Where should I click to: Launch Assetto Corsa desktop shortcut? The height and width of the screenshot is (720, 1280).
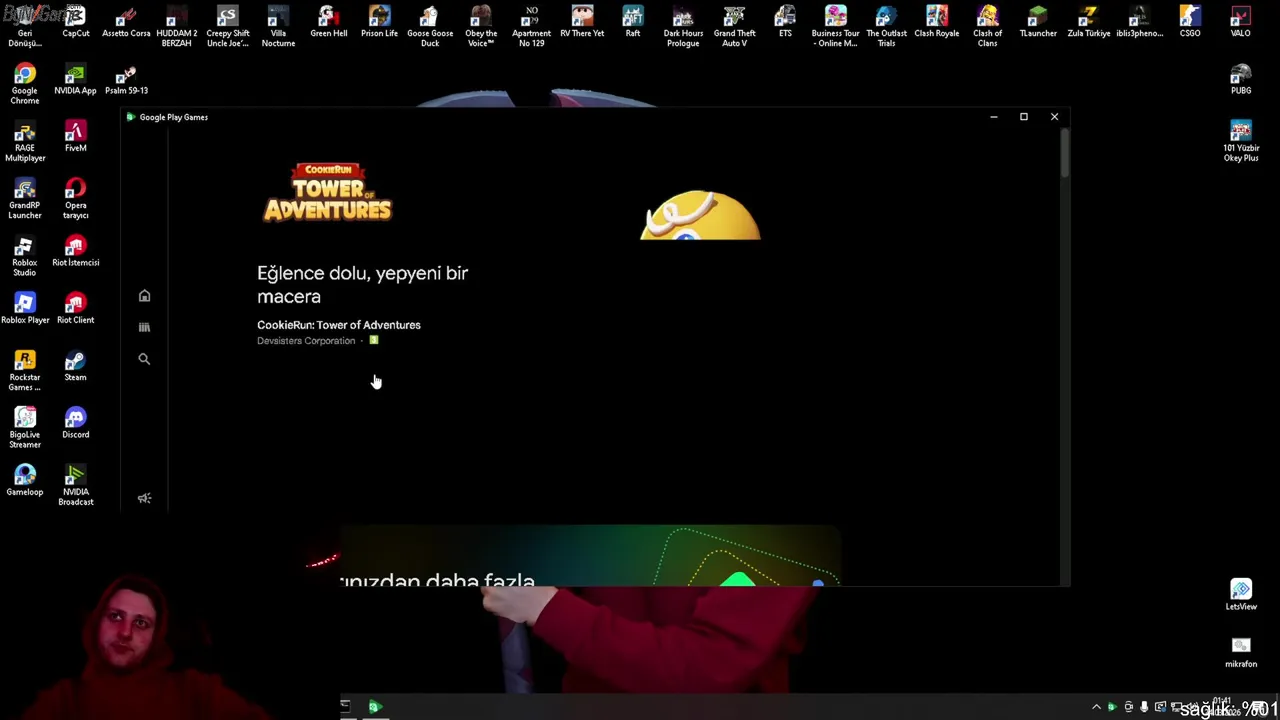[x=126, y=22]
